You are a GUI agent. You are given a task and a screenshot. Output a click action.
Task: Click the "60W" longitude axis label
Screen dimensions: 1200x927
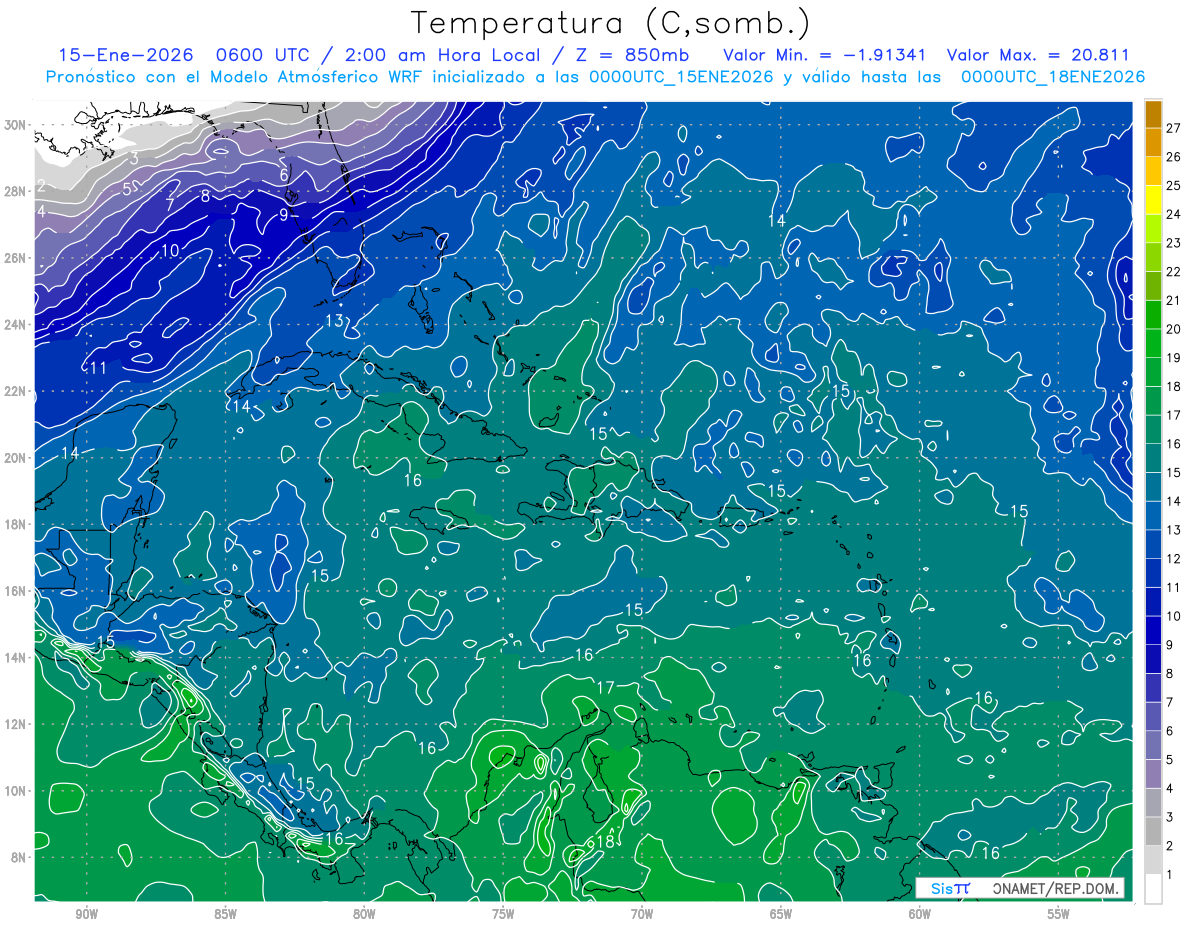coord(920,914)
